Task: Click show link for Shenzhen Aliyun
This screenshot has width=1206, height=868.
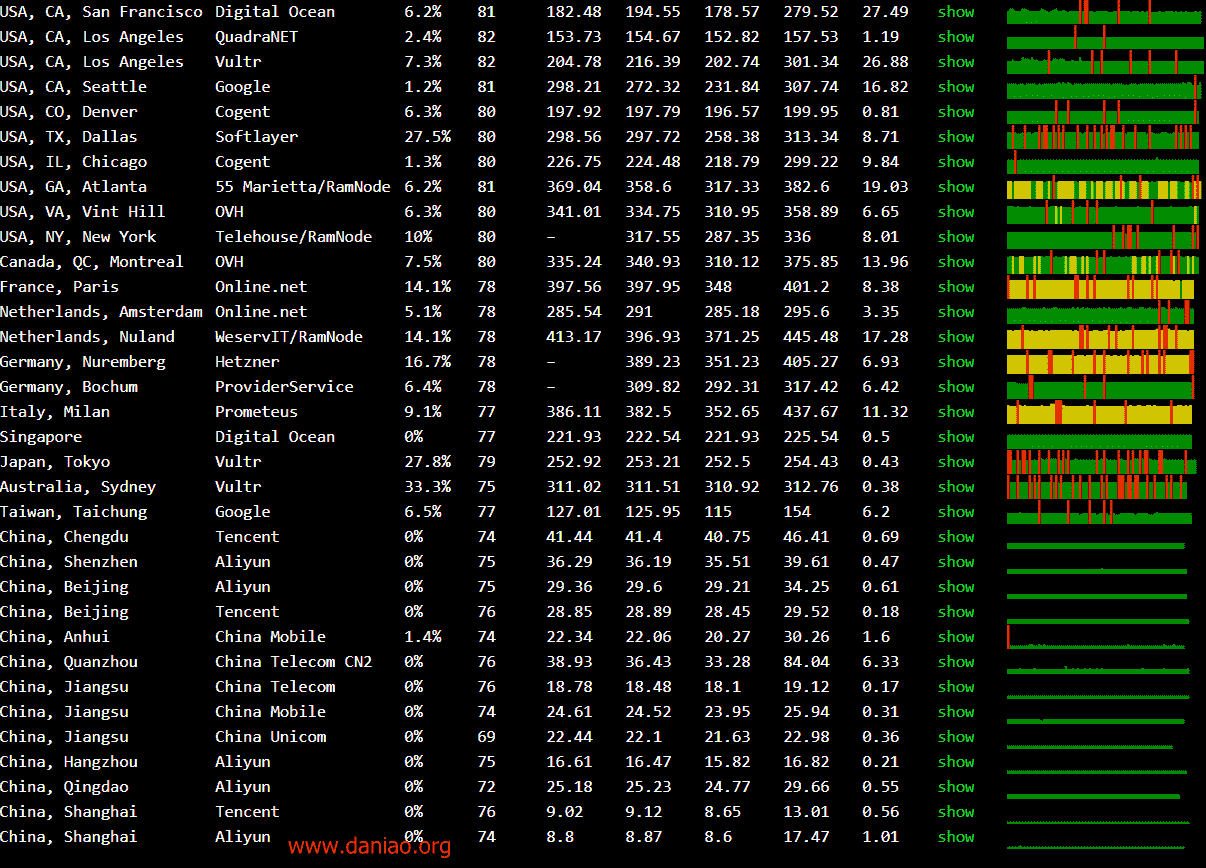Action: tap(956, 562)
